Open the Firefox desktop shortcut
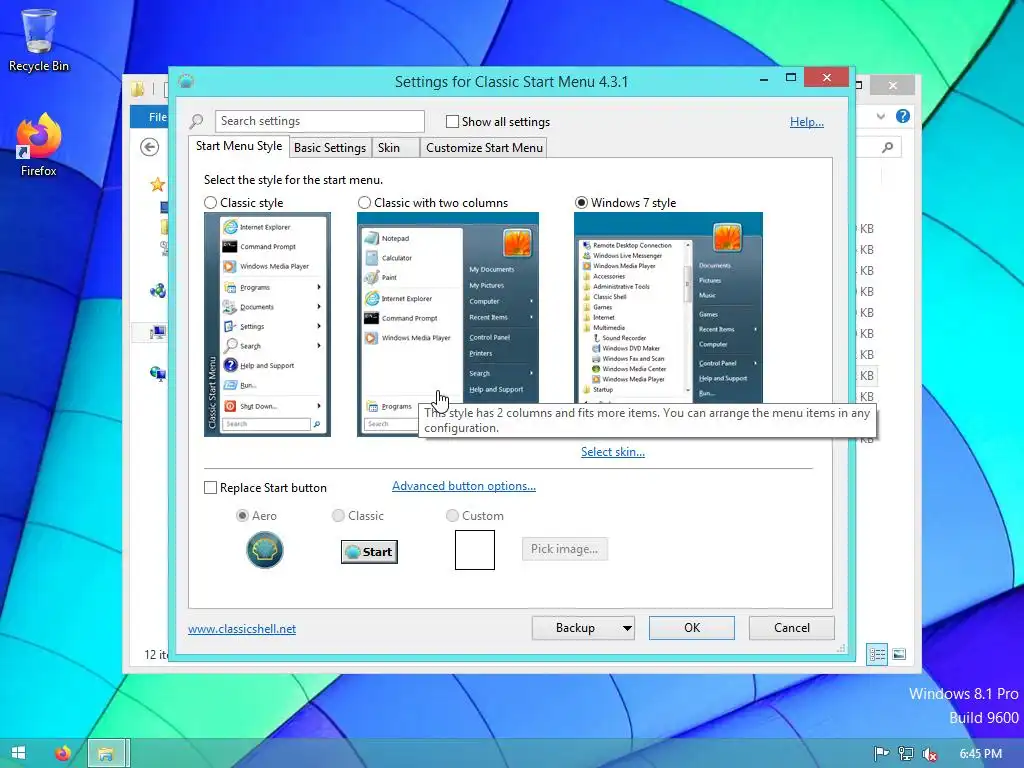The width and height of the screenshot is (1024, 768). pos(39,145)
